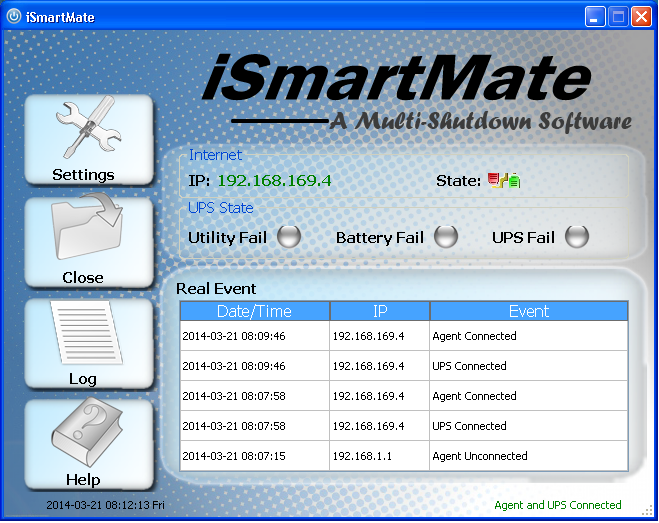This screenshot has height=523, width=659.
Task: Click the Battery Fail label
Action: pos(380,238)
